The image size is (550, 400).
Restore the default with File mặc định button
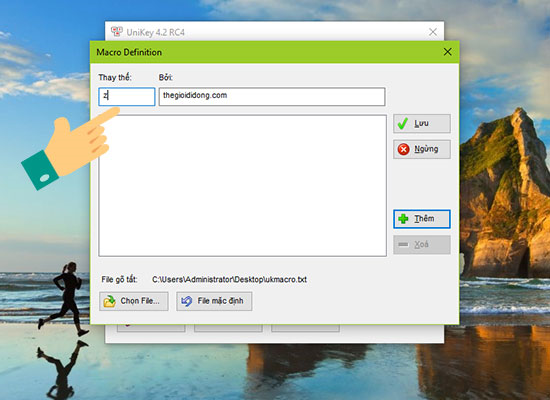(x=214, y=301)
